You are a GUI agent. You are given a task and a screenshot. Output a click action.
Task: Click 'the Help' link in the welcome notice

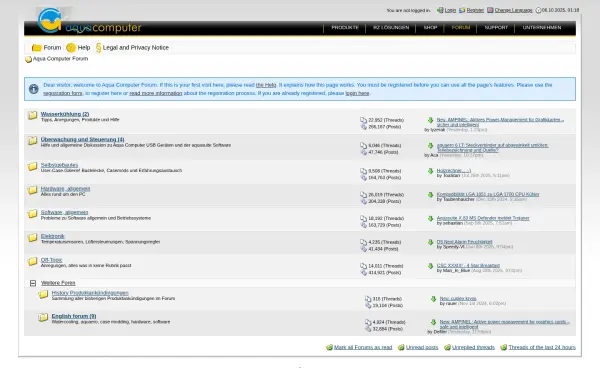click(x=266, y=85)
